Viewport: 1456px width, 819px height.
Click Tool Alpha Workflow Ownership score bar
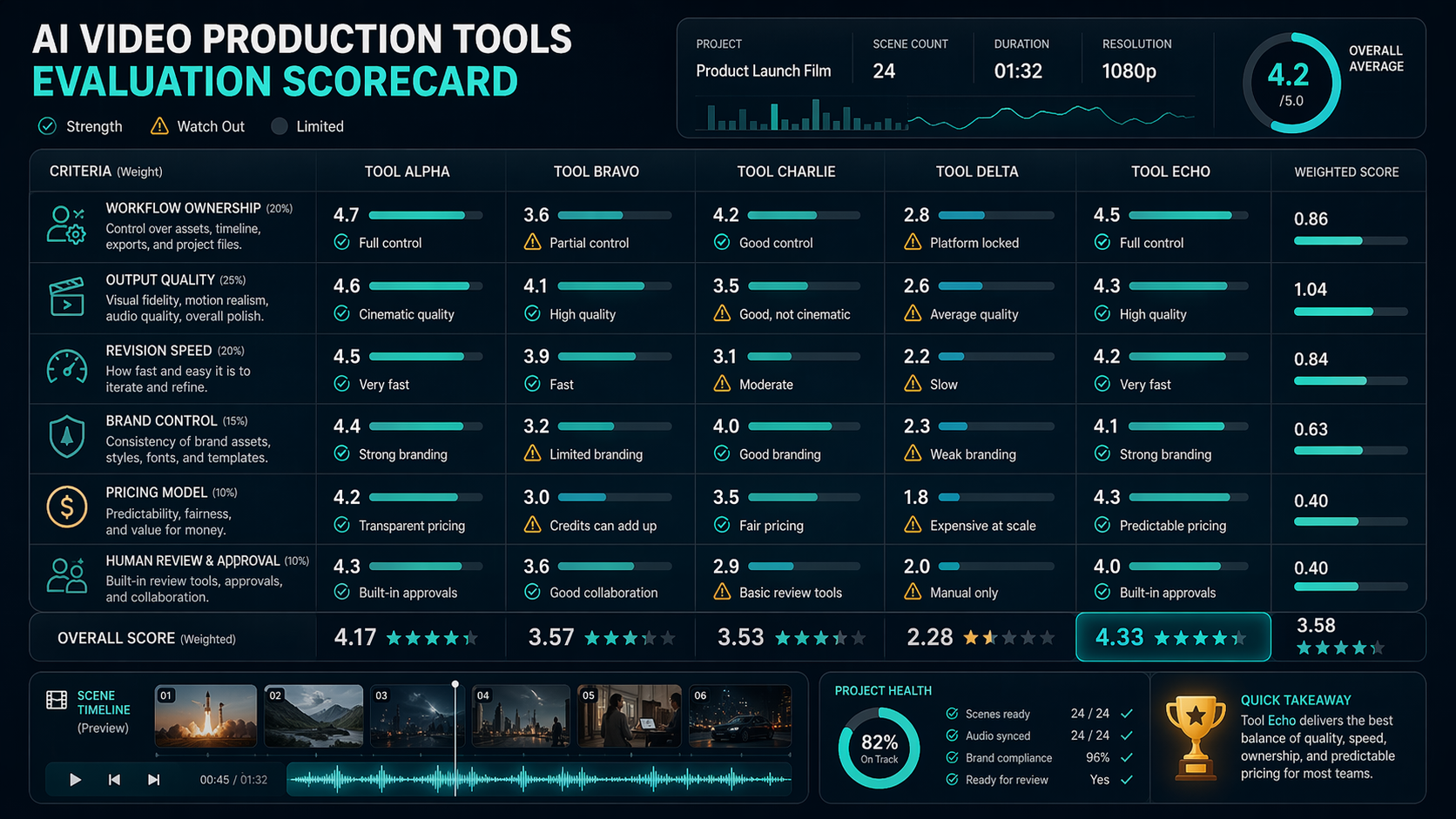click(x=425, y=215)
